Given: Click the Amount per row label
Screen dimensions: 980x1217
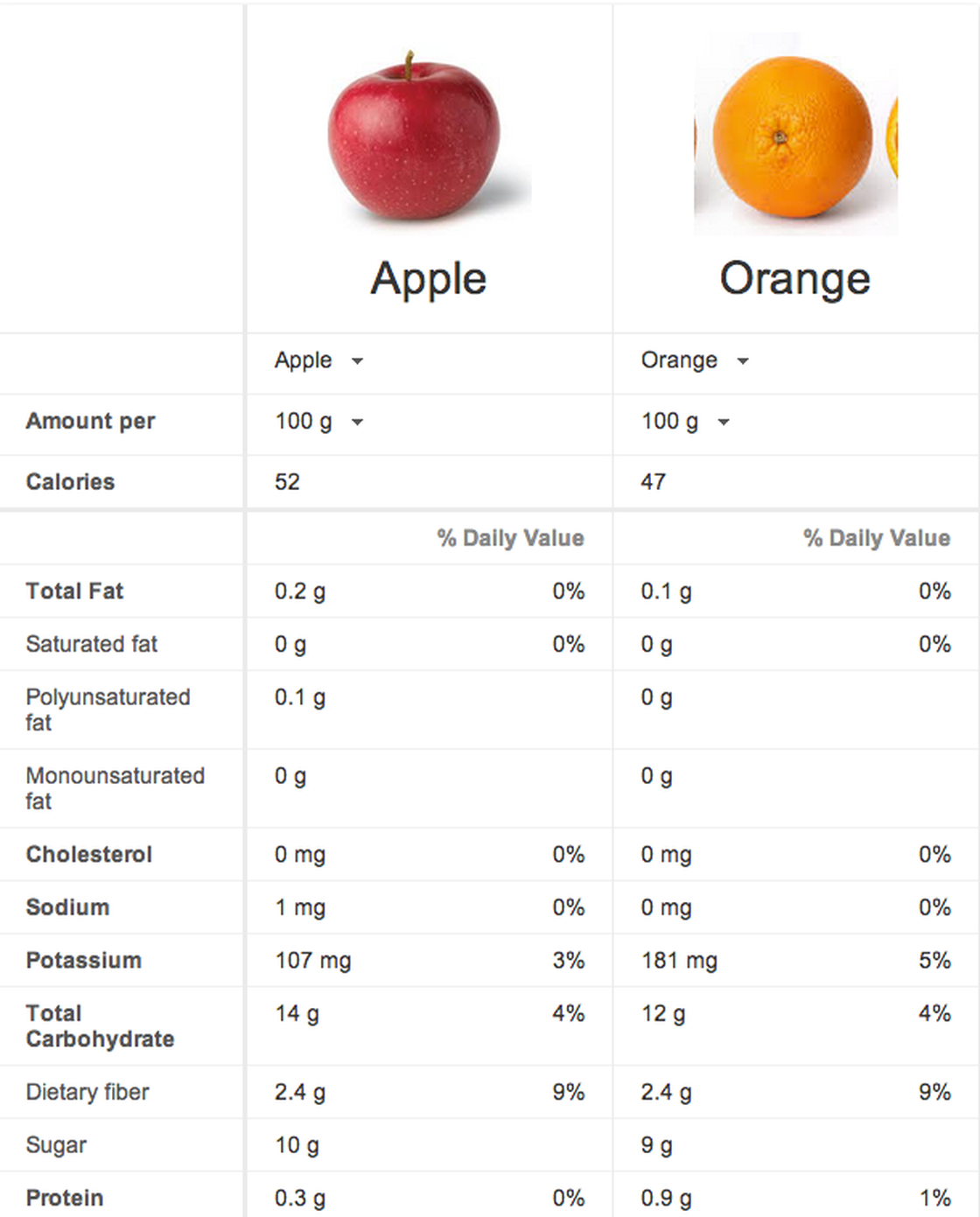Looking at the screenshot, I should pyautogui.click(x=90, y=422).
